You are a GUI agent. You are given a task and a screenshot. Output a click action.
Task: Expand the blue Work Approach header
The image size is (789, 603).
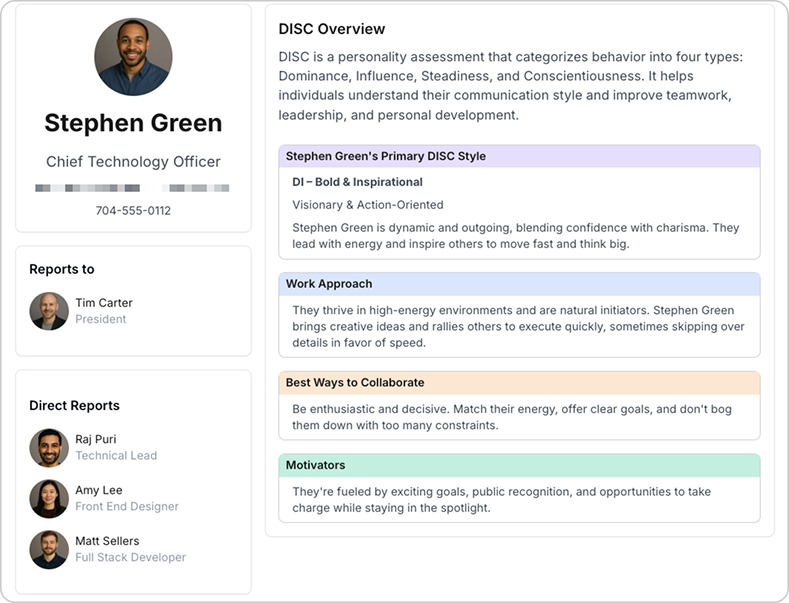519,284
